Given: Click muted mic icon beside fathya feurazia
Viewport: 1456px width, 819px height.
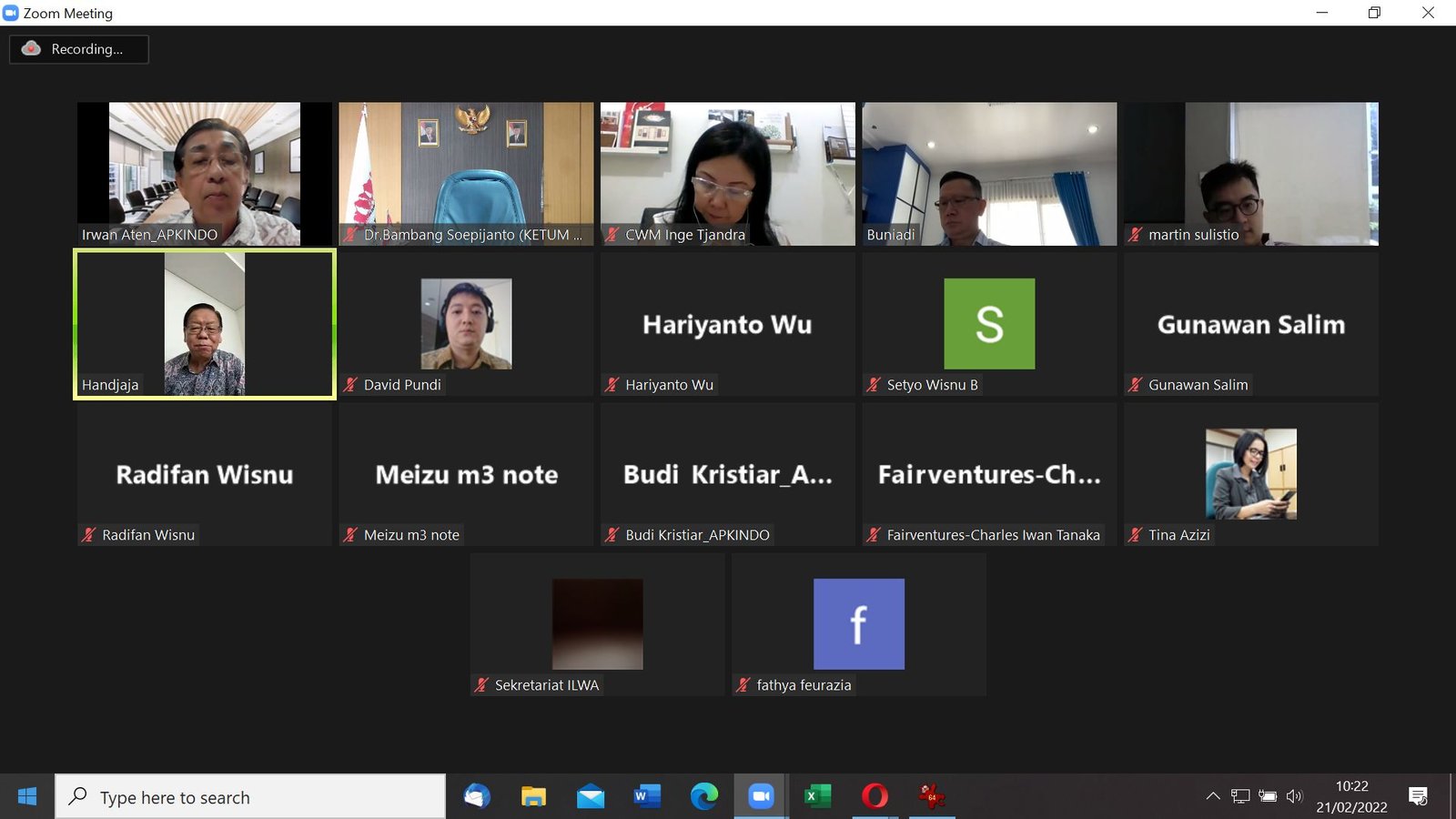Looking at the screenshot, I should coord(743,685).
